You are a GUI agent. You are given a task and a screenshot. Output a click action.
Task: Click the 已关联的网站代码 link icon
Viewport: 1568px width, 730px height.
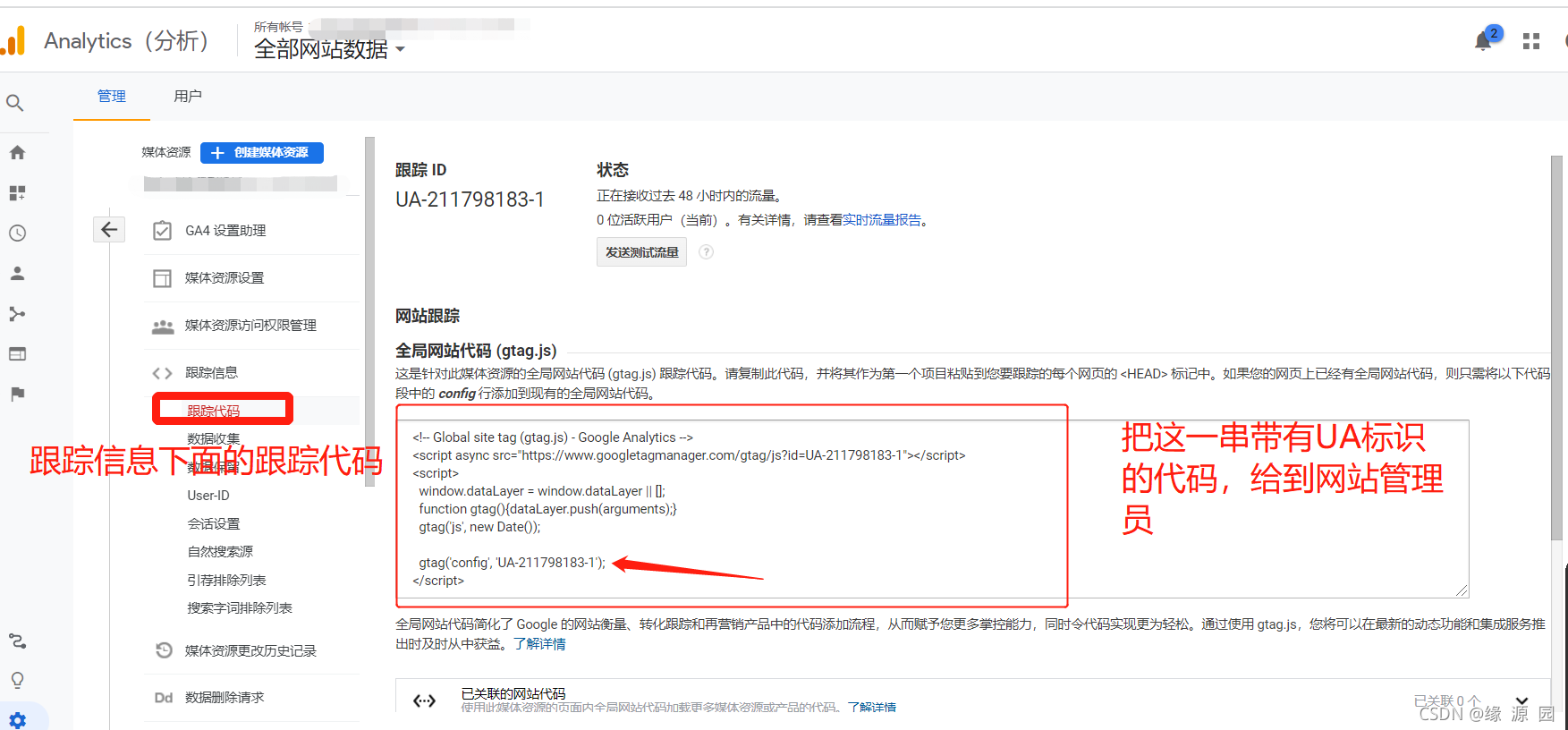(x=425, y=700)
